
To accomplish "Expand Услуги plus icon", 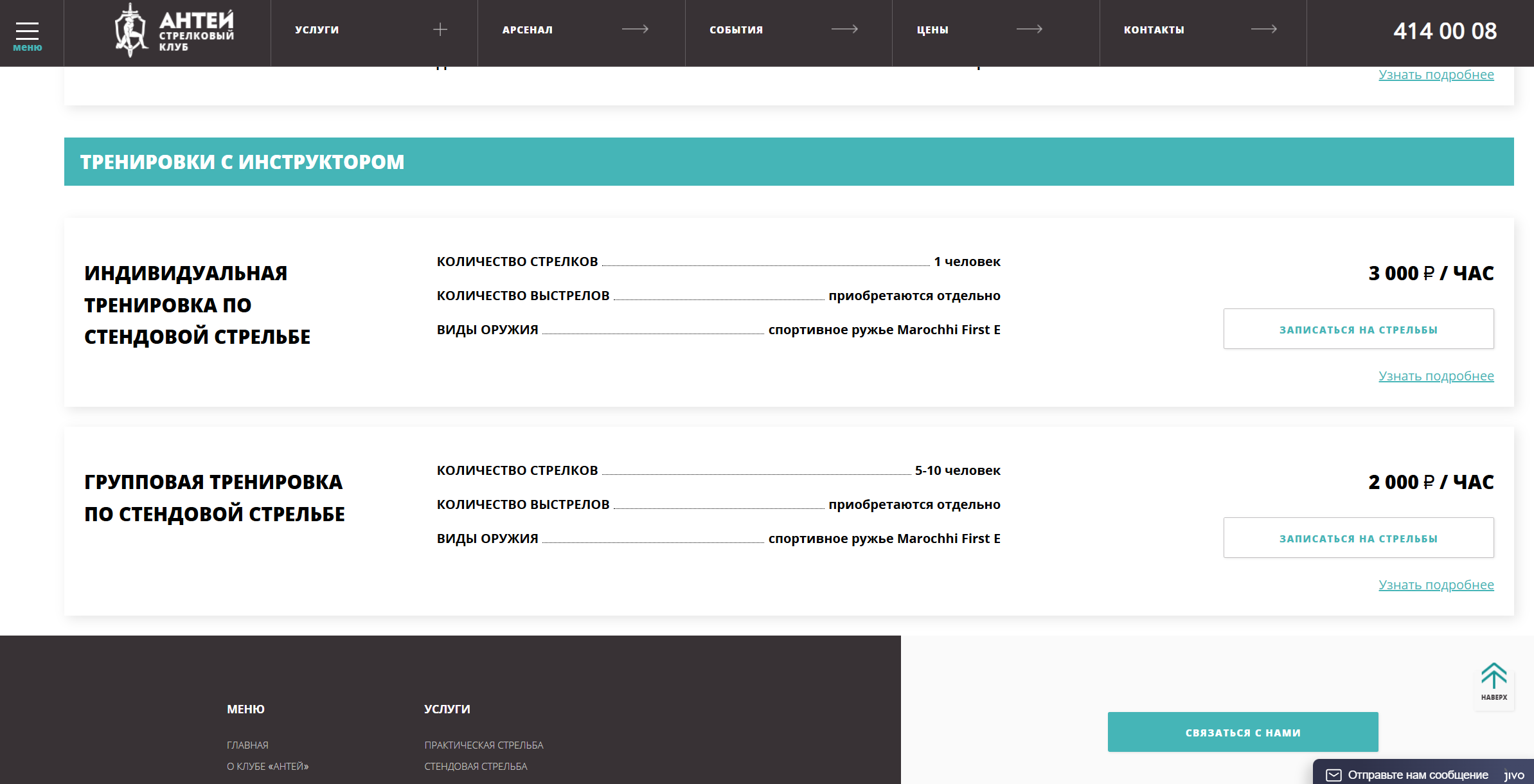I will click(x=440, y=30).
